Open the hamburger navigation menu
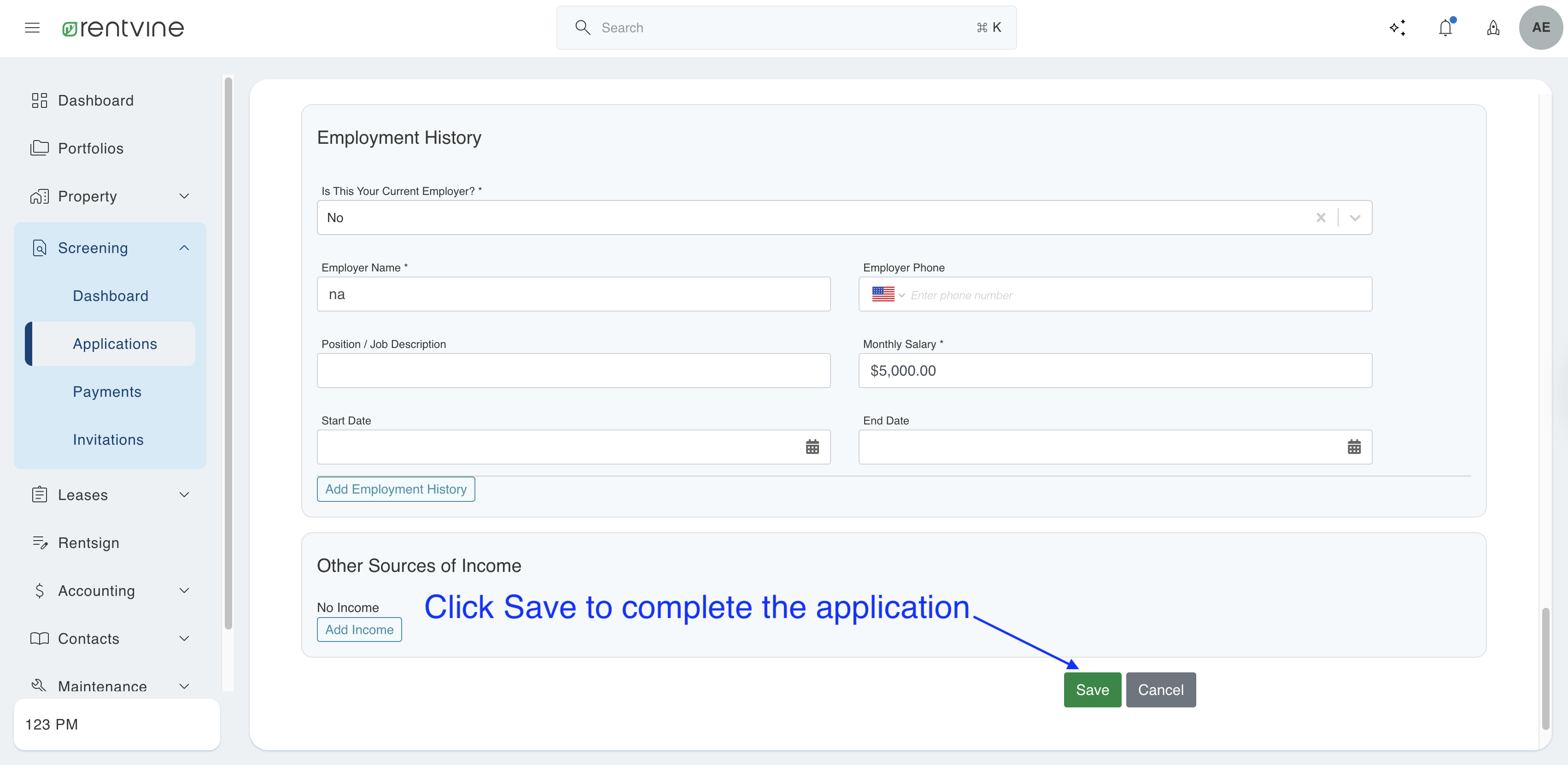Viewport: 1568px width, 765px height. click(x=32, y=27)
